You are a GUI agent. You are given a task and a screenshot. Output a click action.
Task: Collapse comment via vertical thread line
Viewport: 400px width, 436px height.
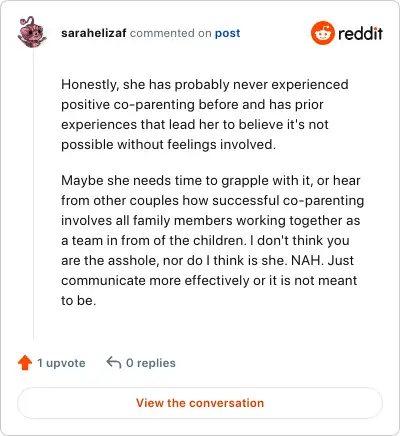click(x=33, y=193)
